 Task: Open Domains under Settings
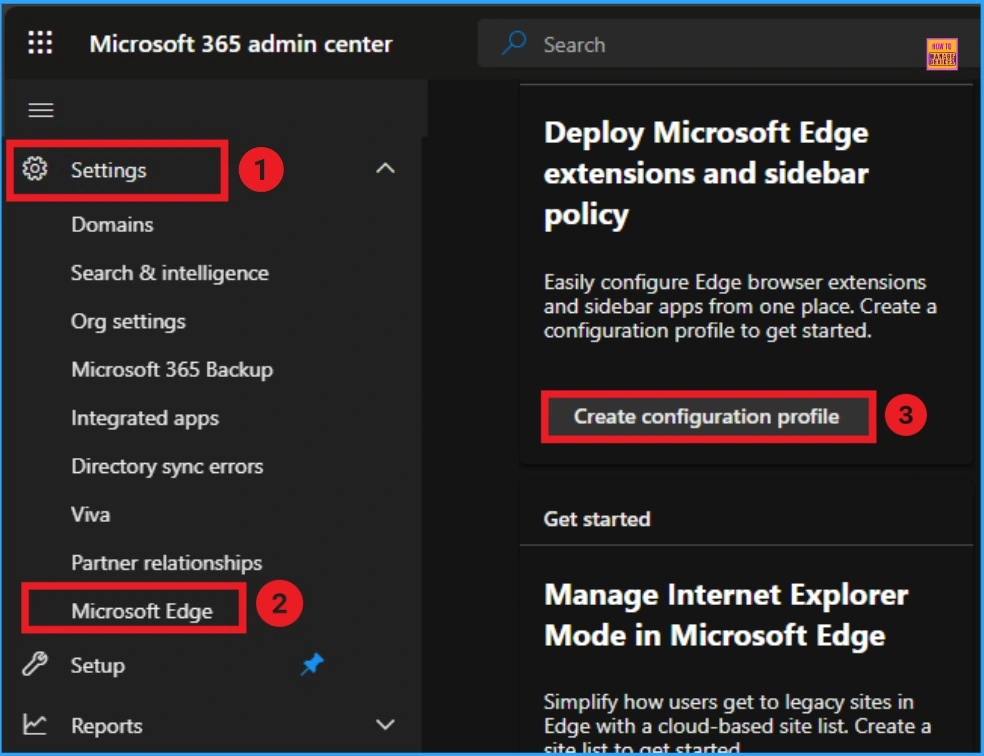pyautogui.click(x=112, y=225)
